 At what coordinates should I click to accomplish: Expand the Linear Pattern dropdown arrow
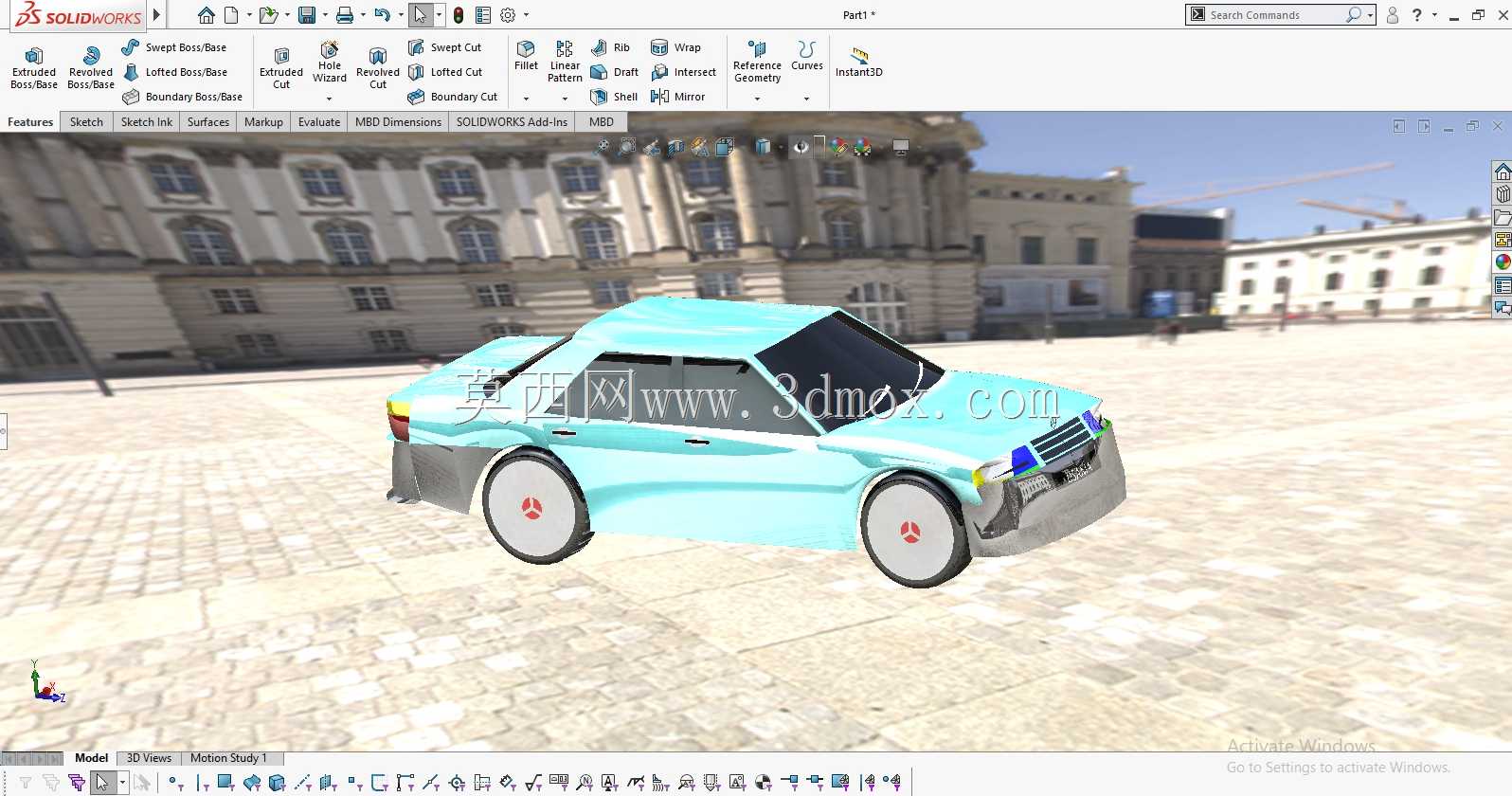pyautogui.click(x=565, y=99)
